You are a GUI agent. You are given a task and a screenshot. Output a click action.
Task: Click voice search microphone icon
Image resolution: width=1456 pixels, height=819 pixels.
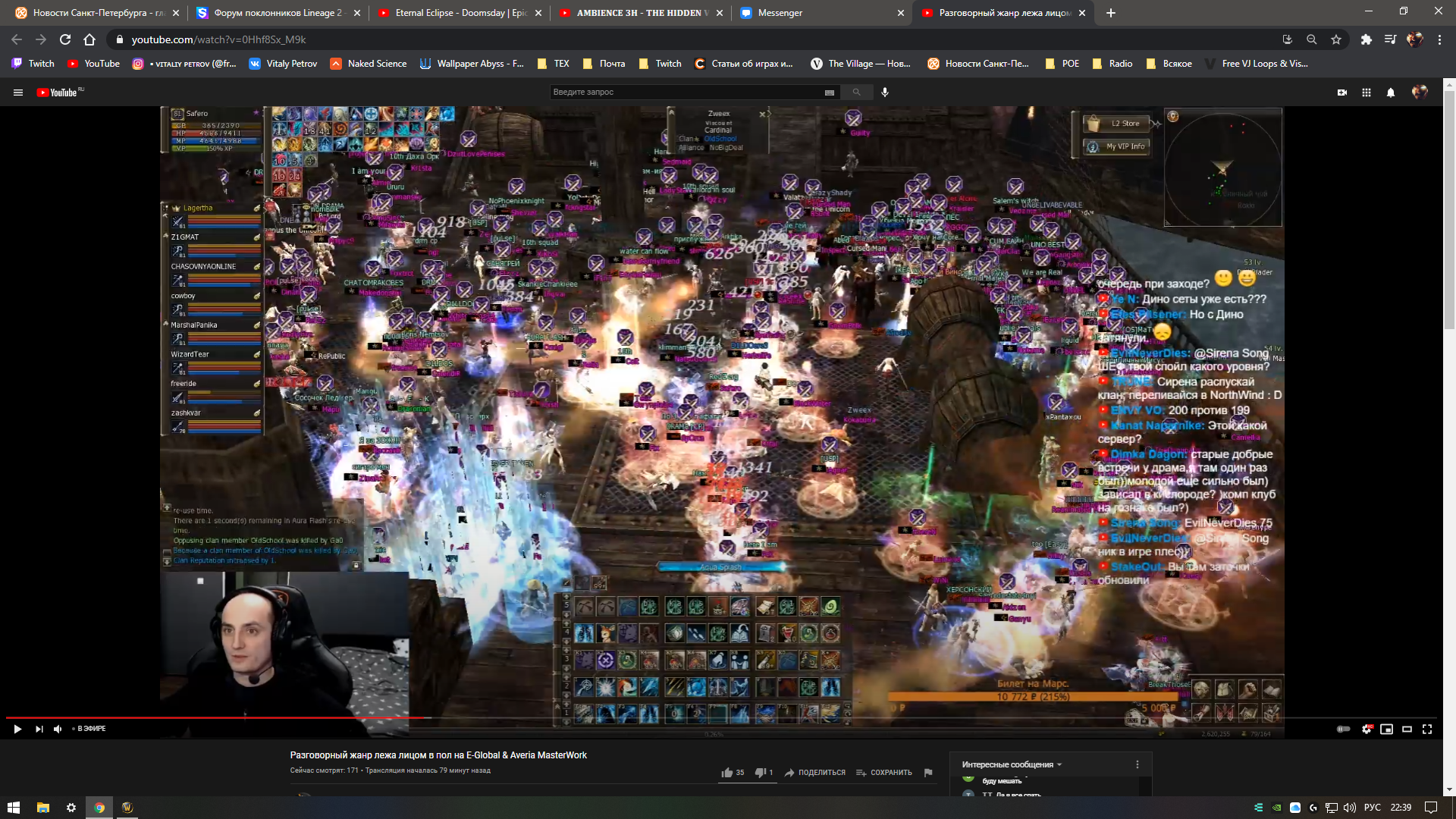coord(884,92)
